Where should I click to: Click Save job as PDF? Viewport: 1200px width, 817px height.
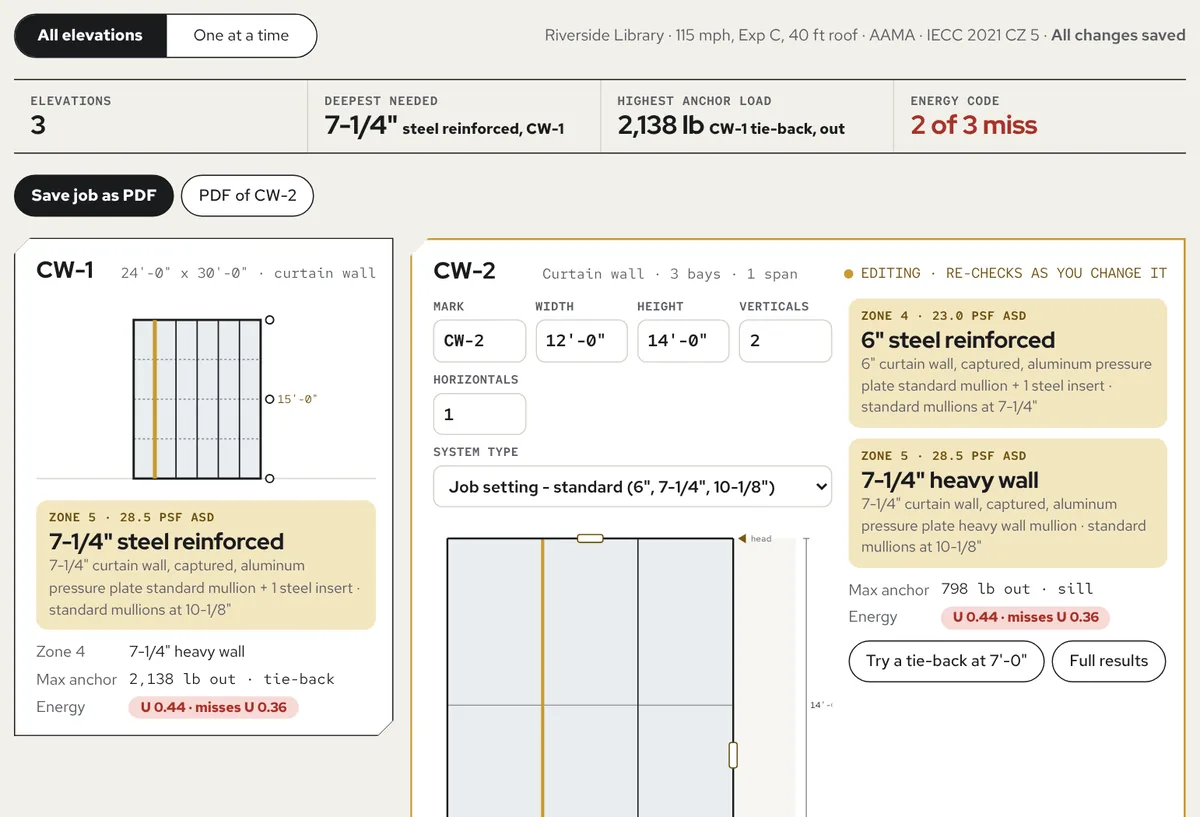coord(94,196)
